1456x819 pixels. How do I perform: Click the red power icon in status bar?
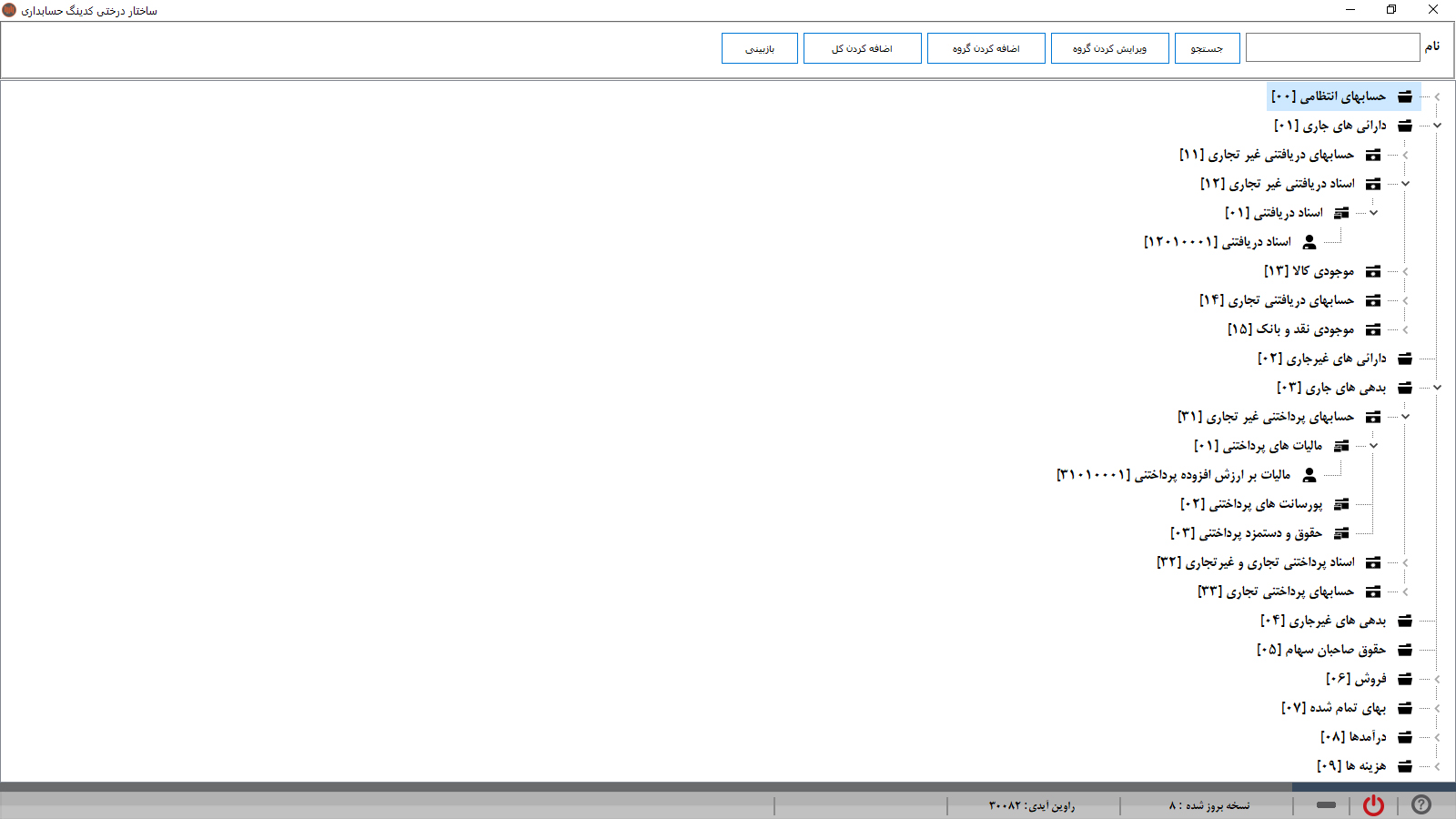tap(1373, 805)
